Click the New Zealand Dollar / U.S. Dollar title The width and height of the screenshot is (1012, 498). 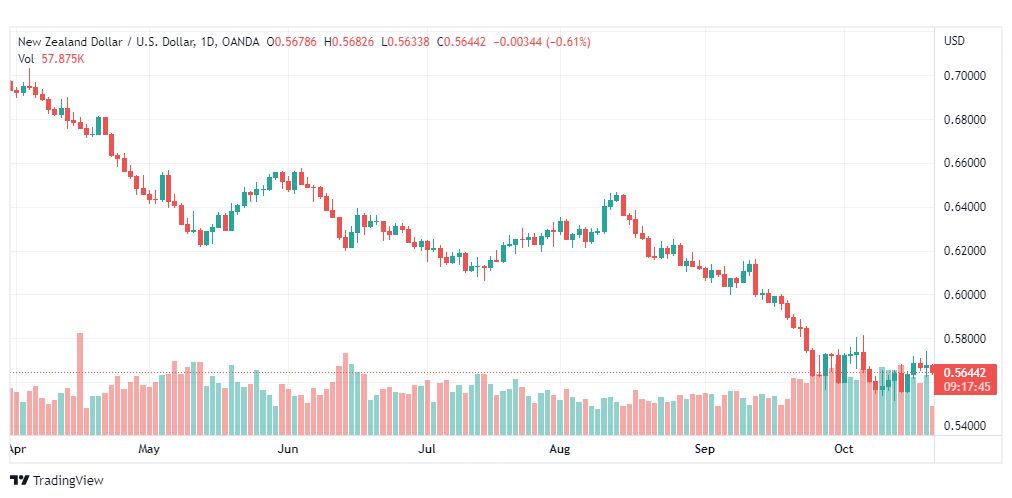click(x=106, y=42)
